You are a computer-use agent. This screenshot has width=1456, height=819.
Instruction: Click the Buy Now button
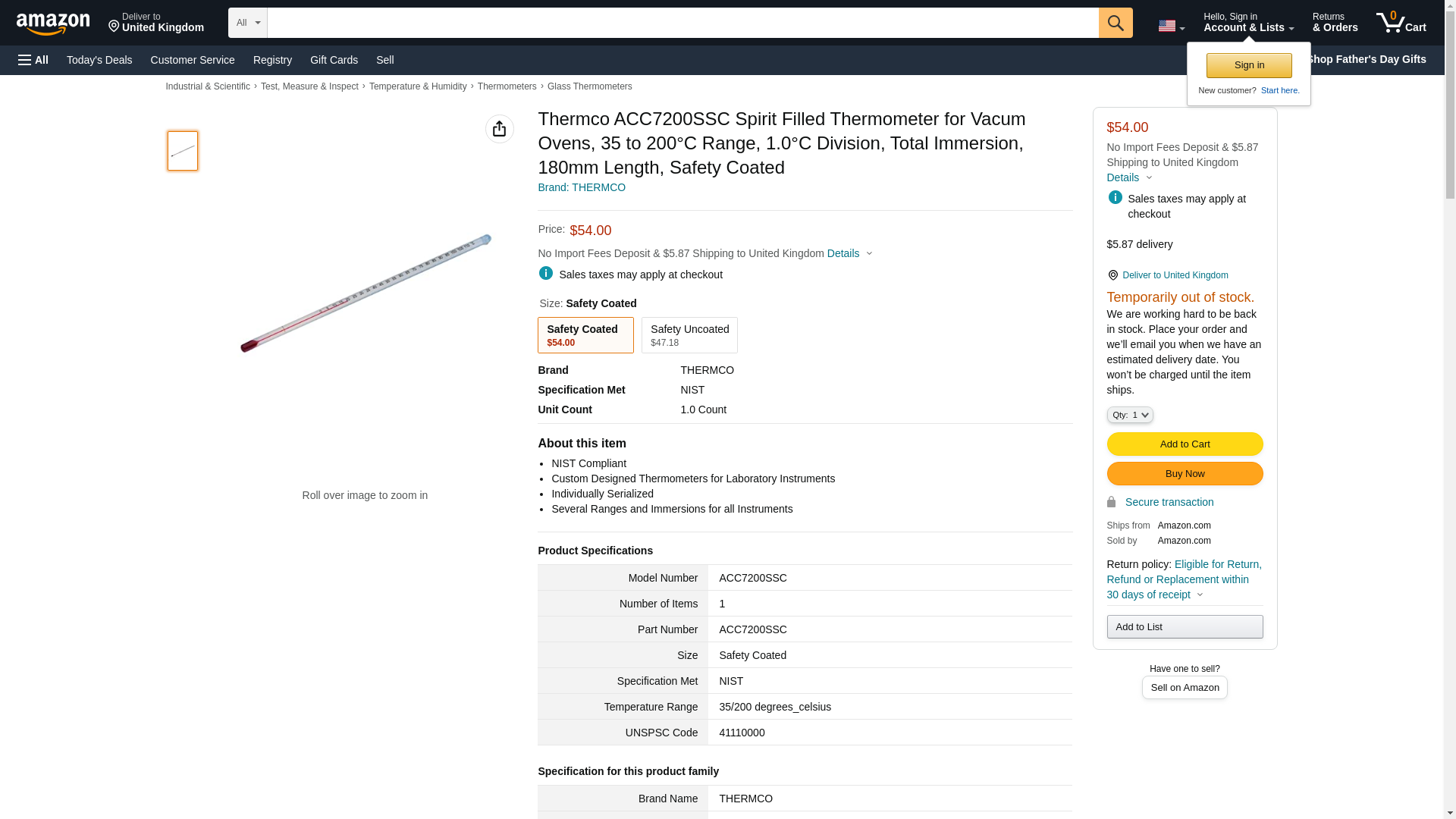(1184, 474)
